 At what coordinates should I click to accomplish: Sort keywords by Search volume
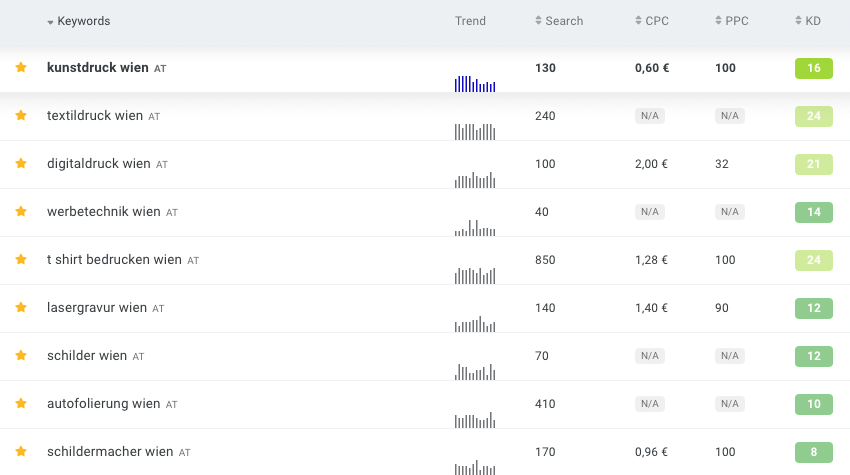[563, 21]
